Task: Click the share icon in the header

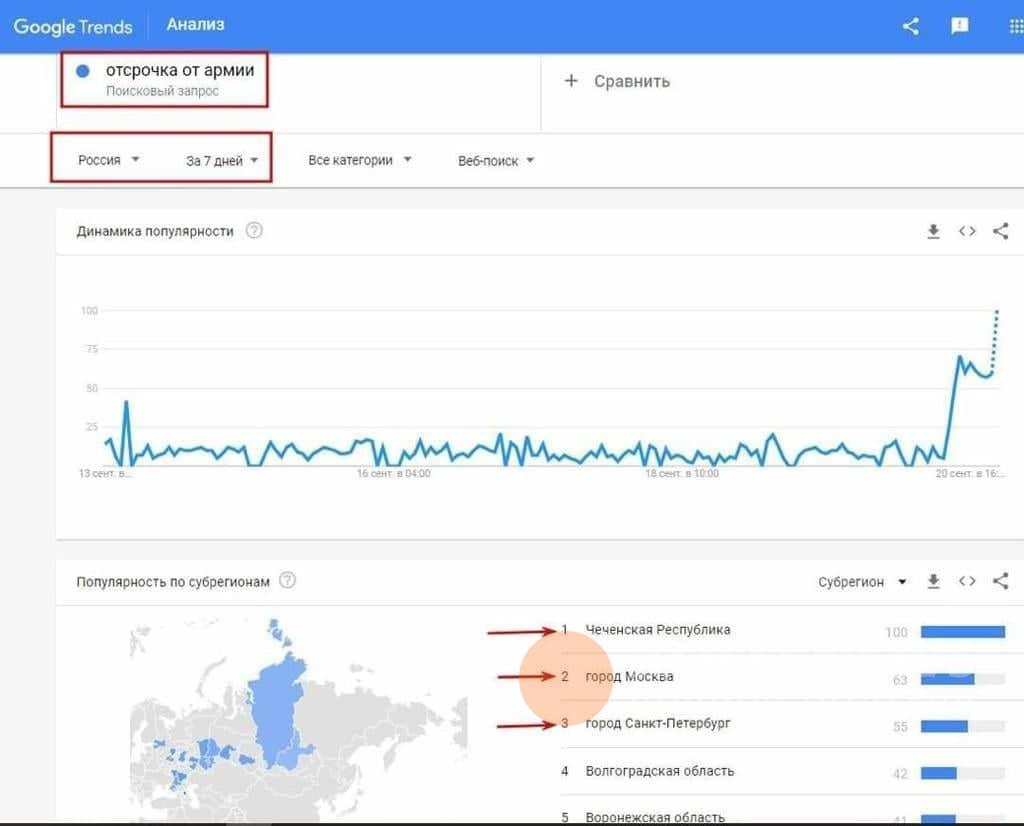Action: [910, 26]
